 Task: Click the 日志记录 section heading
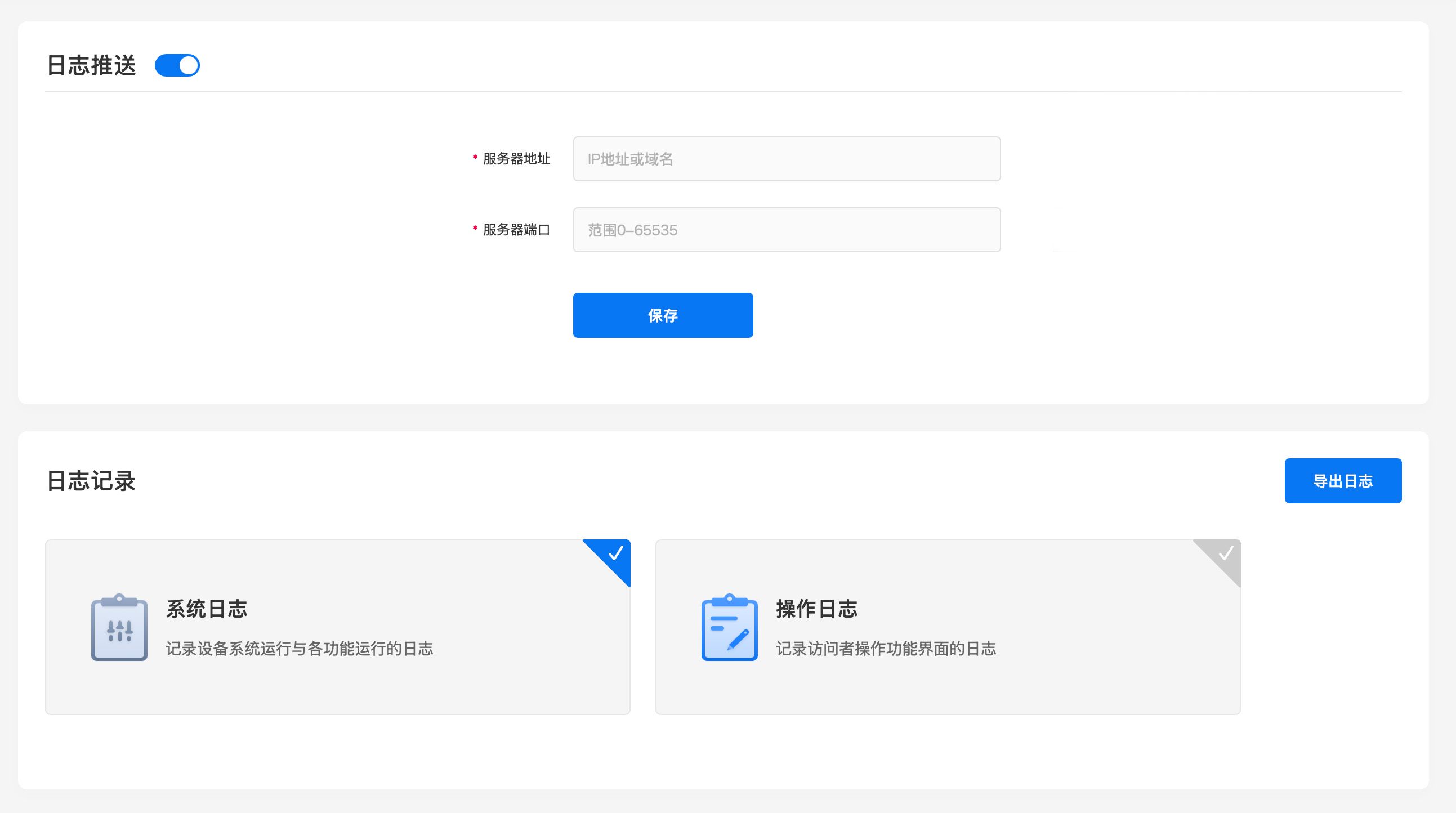(91, 481)
